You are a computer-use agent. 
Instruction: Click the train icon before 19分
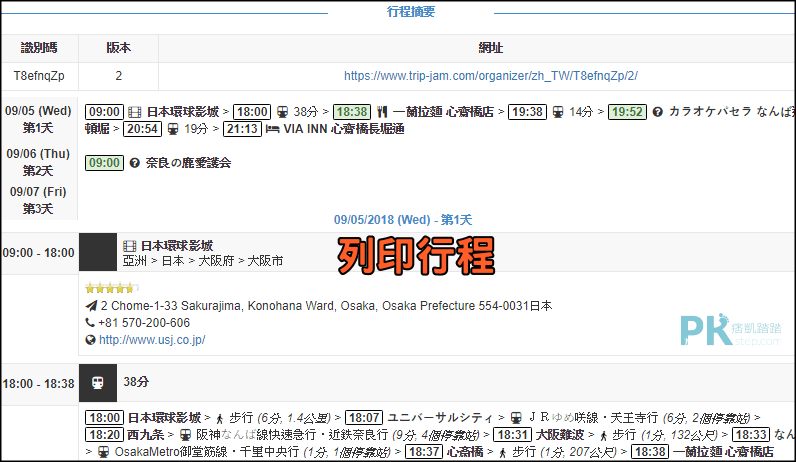(x=173, y=129)
